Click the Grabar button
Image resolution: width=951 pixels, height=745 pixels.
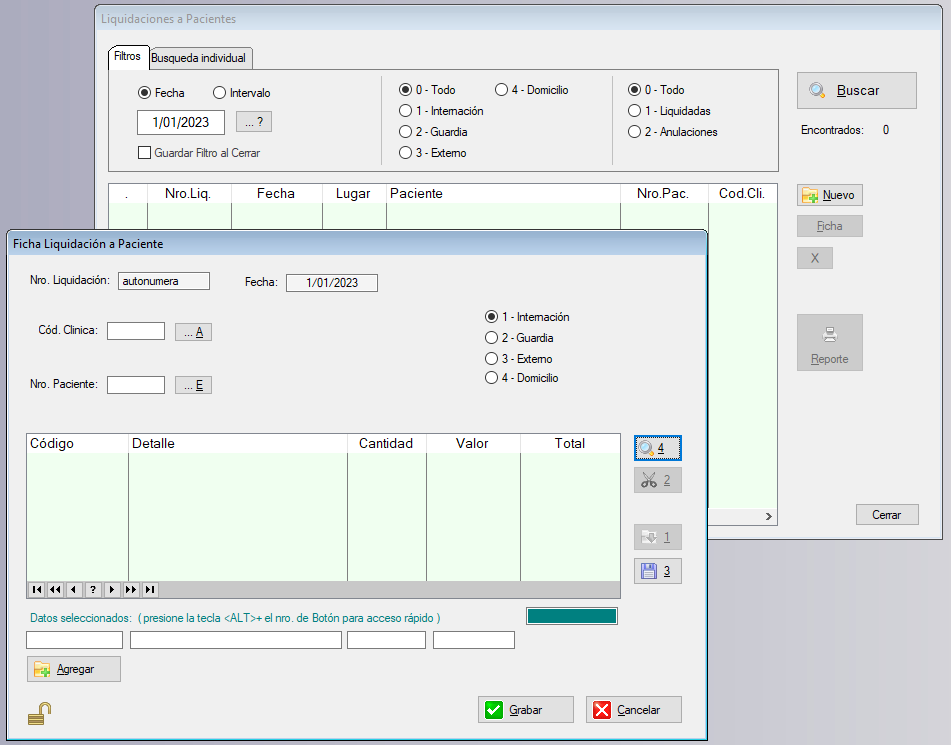(x=525, y=710)
